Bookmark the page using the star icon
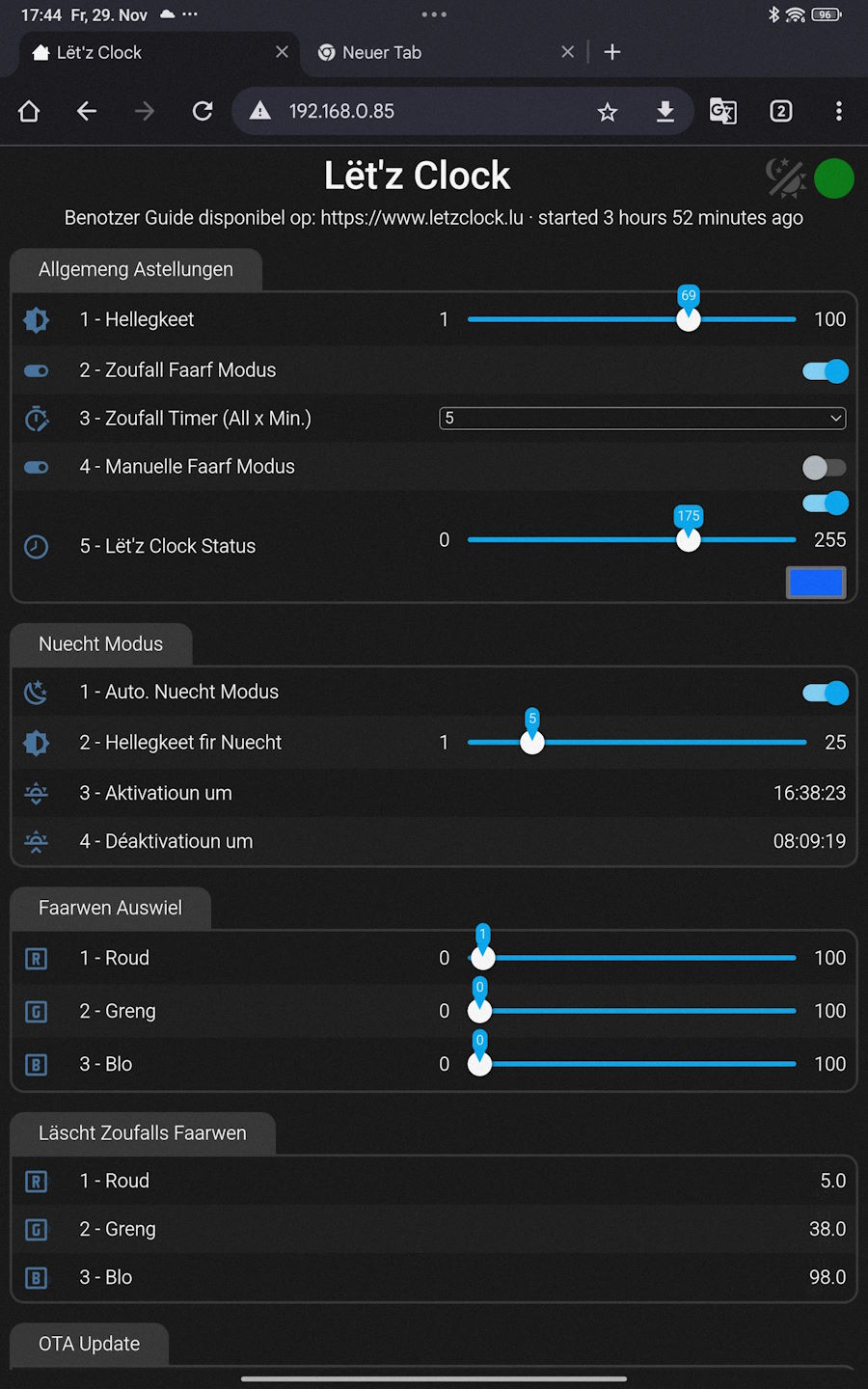Image resolution: width=868 pixels, height=1389 pixels. (x=608, y=112)
